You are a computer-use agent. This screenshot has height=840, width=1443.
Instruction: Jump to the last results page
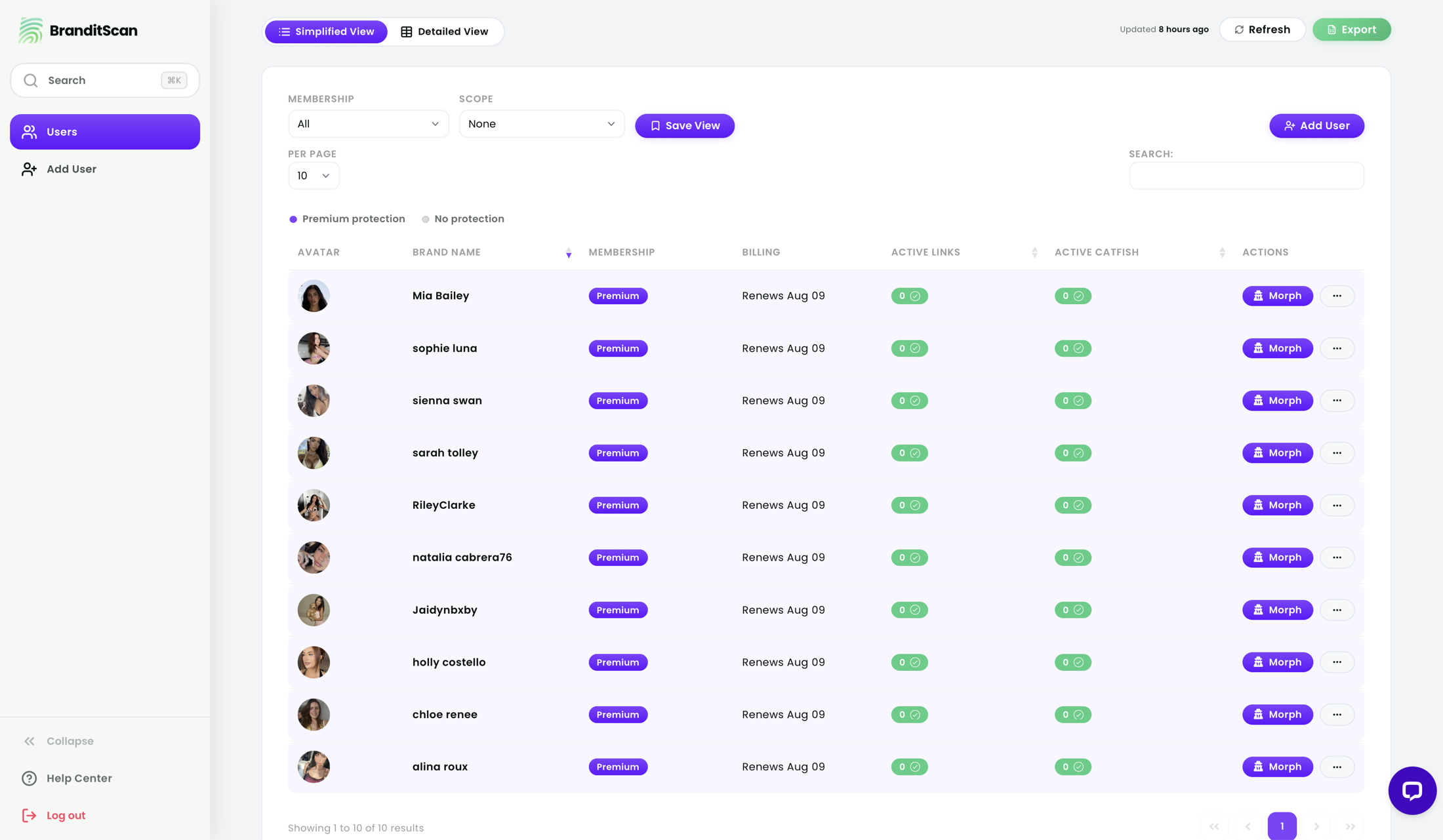(x=1350, y=826)
